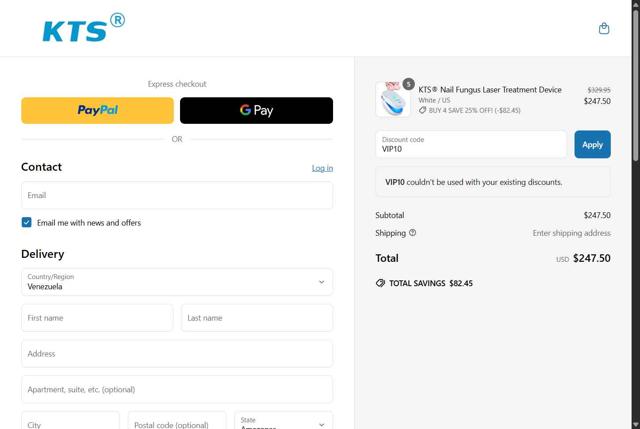This screenshot has width=640, height=429.
Task: Click the First name field
Action: [x=97, y=318]
